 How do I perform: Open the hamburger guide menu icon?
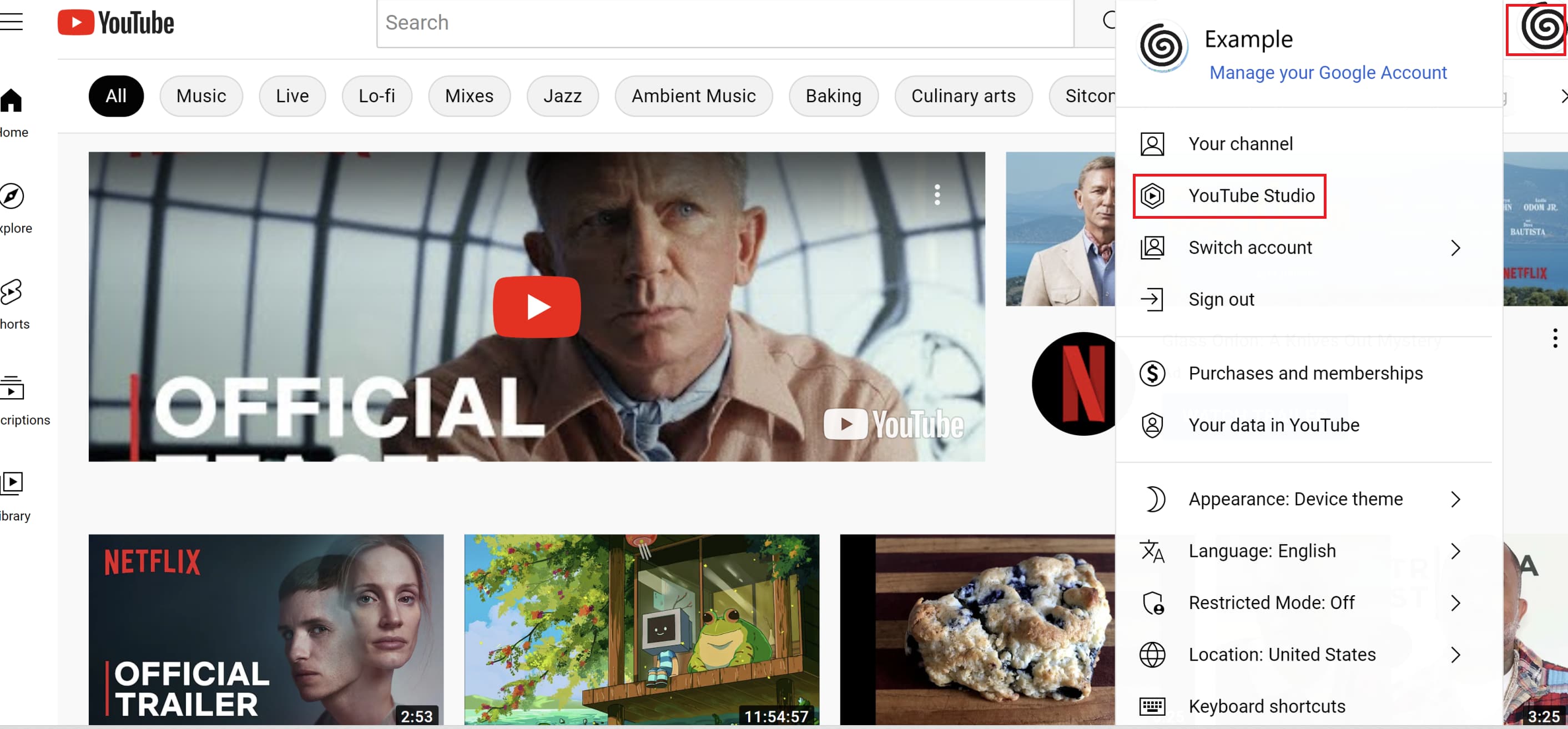[x=11, y=22]
